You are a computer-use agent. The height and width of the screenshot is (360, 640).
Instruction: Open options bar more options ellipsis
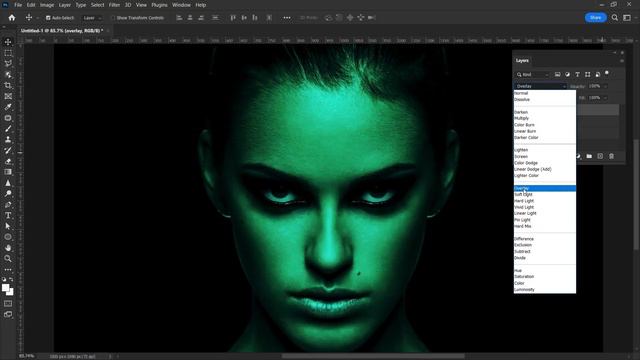pyautogui.click(x=287, y=18)
